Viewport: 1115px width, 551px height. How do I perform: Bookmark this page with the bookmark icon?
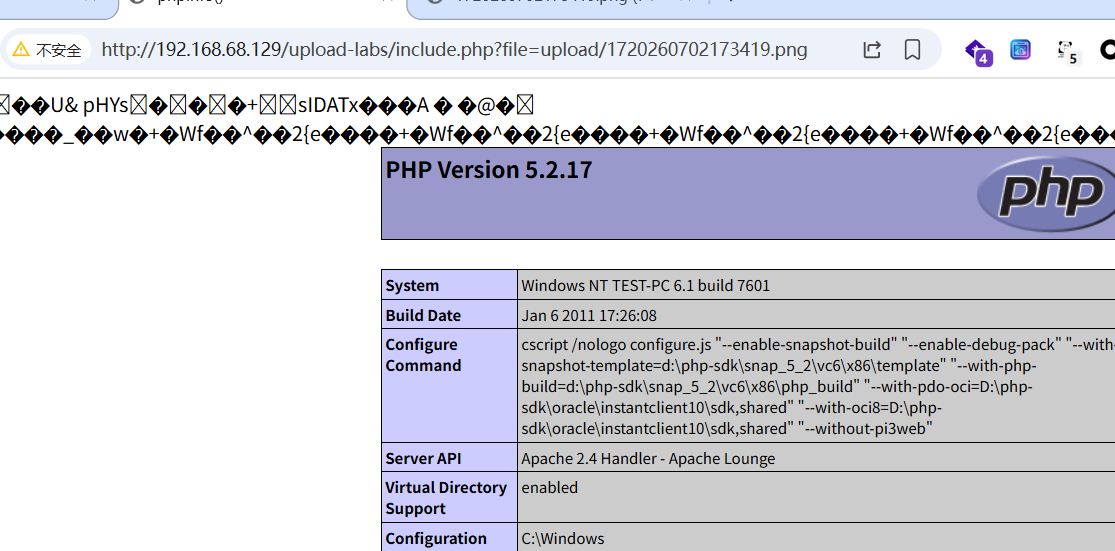tap(912, 50)
